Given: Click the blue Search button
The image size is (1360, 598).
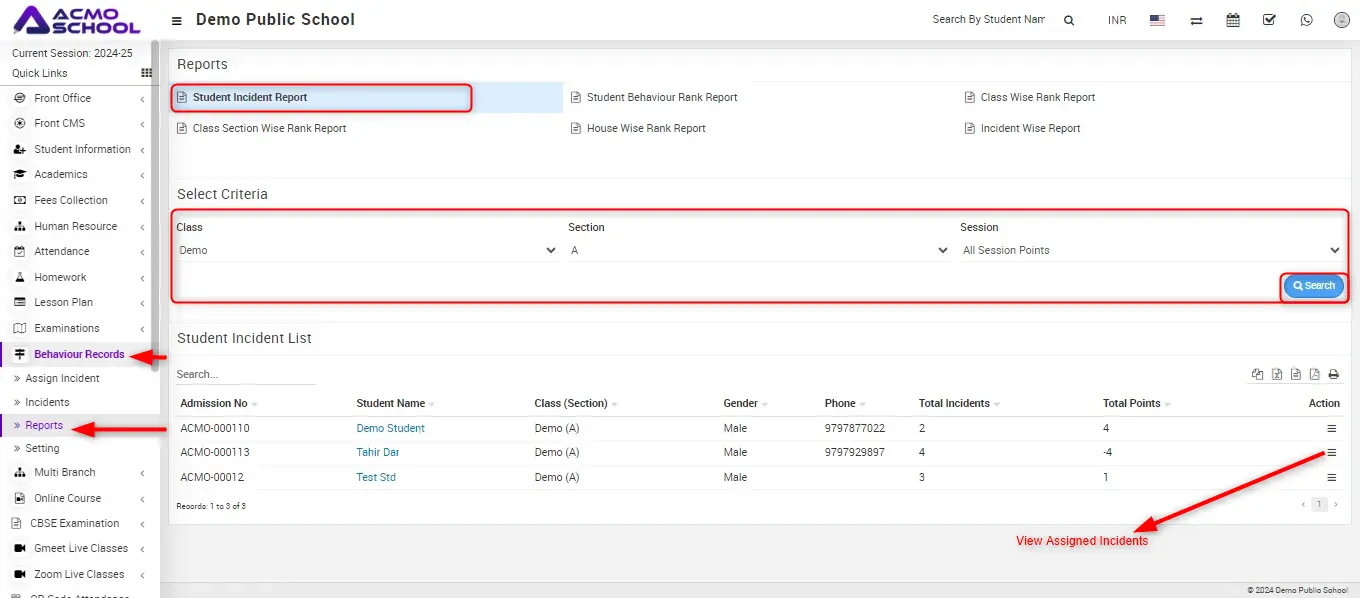Looking at the screenshot, I should coord(1313,286).
